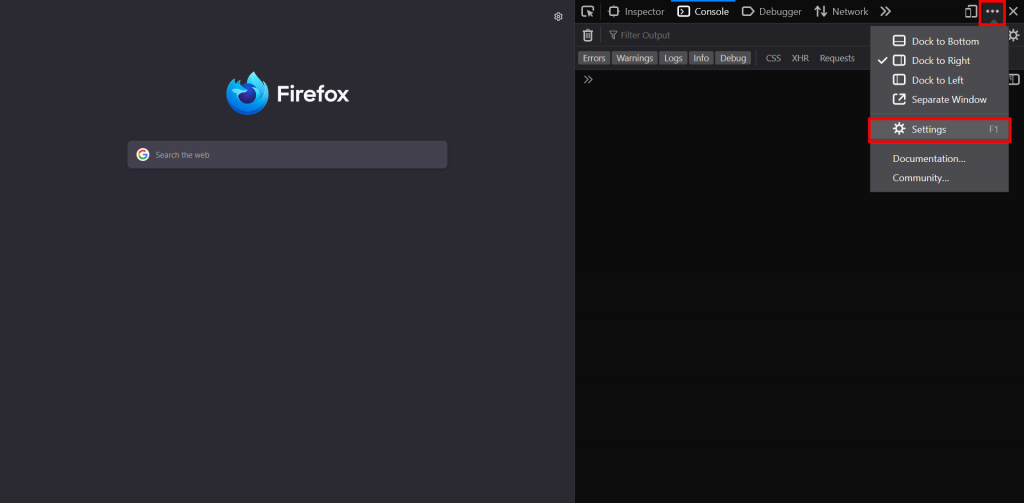Viewport: 1024px width, 503px height.
Task: Open Community... link in menu
Action: point(939,178)
